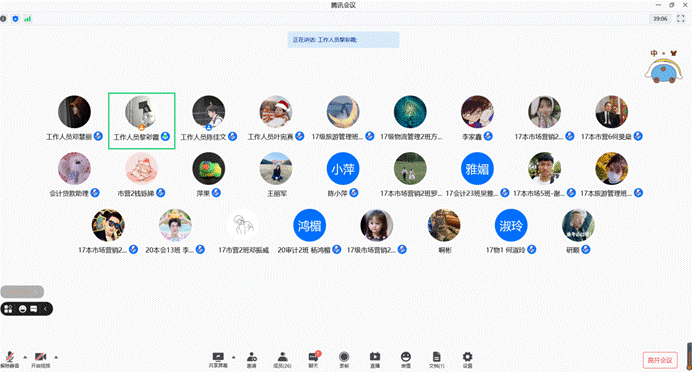Select 工作人员陈佳文 avatar
Screen dimensions: 692x372
[209, 112]
